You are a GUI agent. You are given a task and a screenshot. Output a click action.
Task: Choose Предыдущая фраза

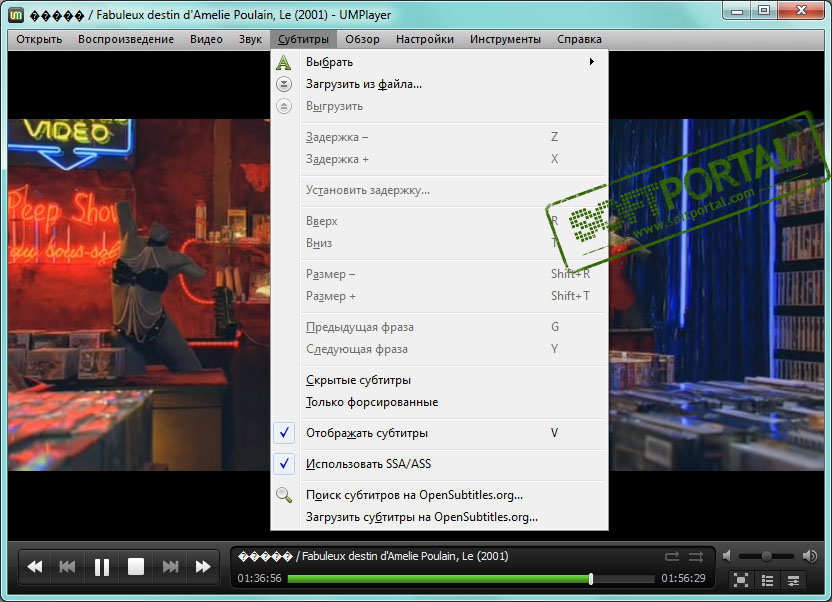(439, 327)
